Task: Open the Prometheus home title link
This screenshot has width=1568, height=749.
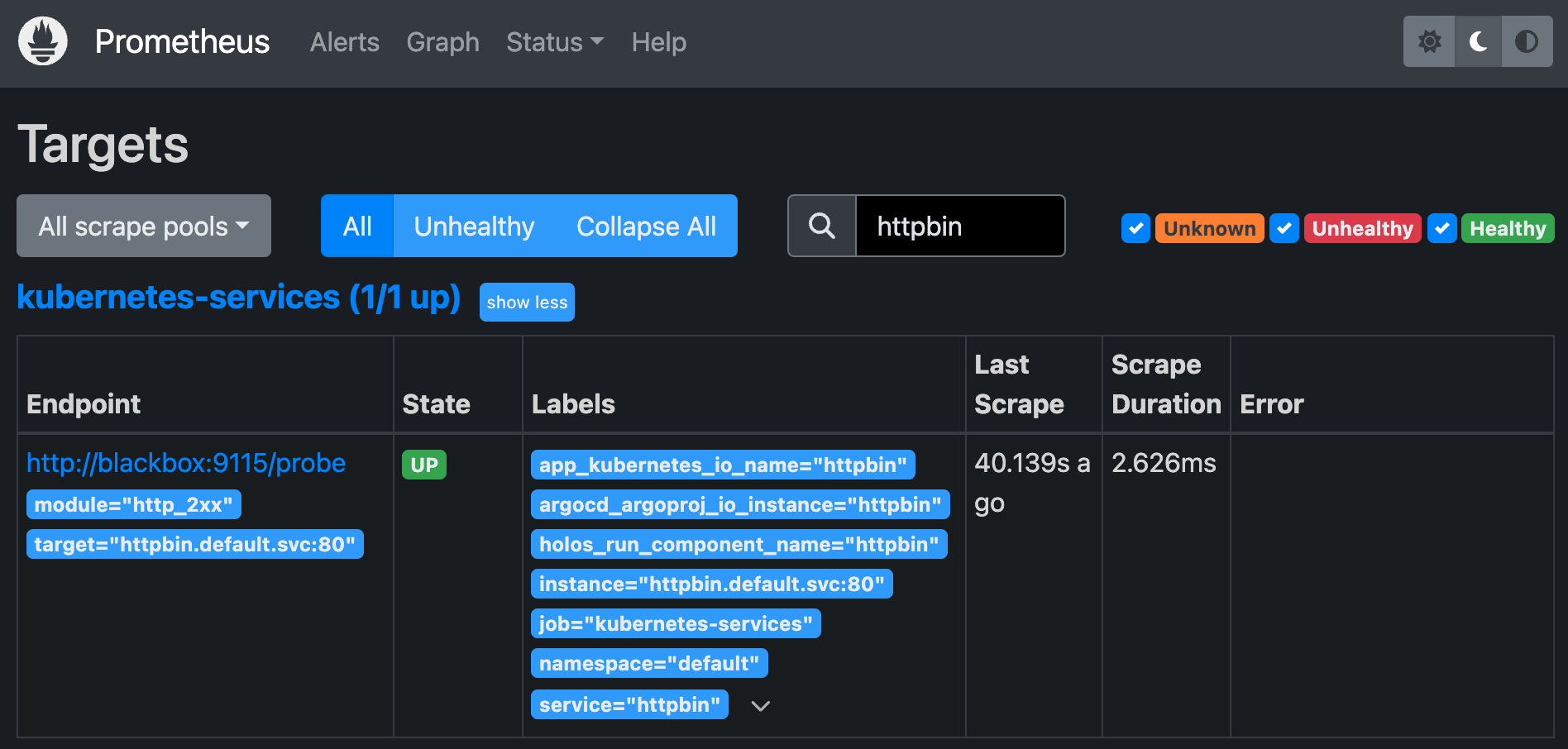Action: [182, 41]
